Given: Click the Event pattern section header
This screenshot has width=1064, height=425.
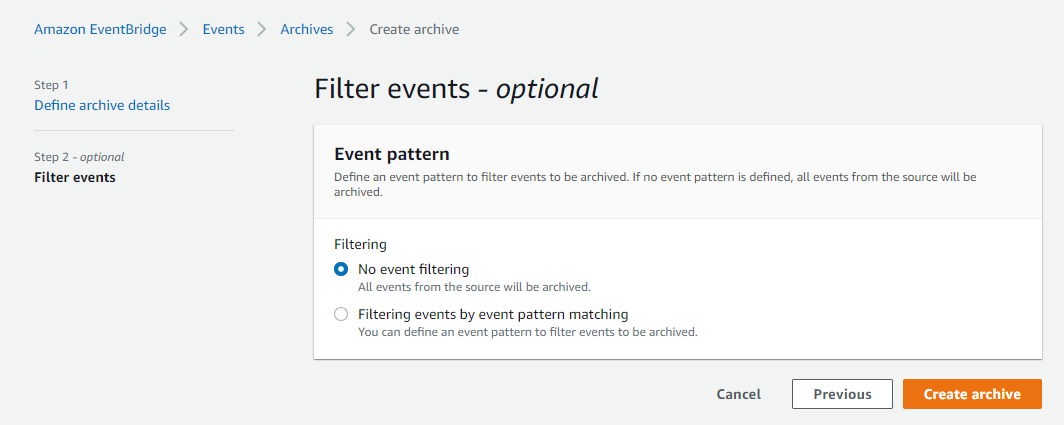Looking at the screenshot, I should click(391, 154).
